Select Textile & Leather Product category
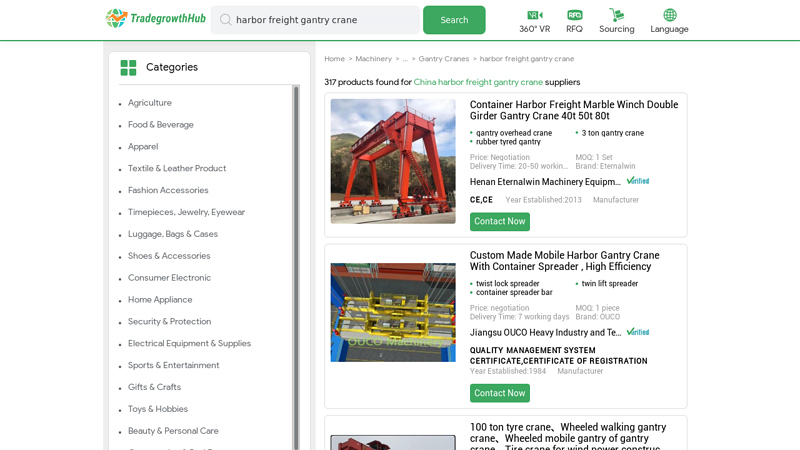800x450 pixels. point(177,168)
